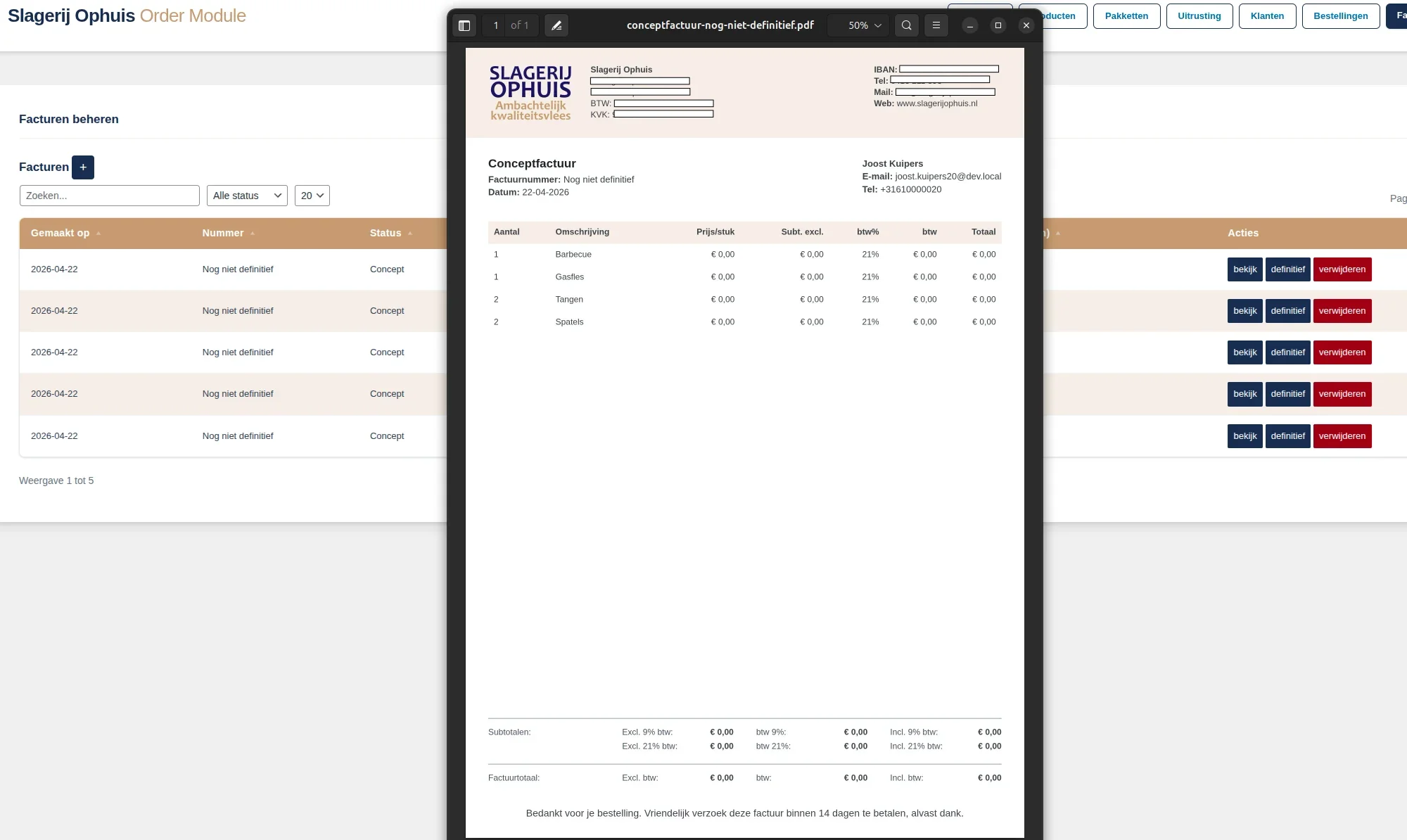Click verwijderen in the third invoice row
Viewport: 1407px width, 840px height.
coord(1342,352)
